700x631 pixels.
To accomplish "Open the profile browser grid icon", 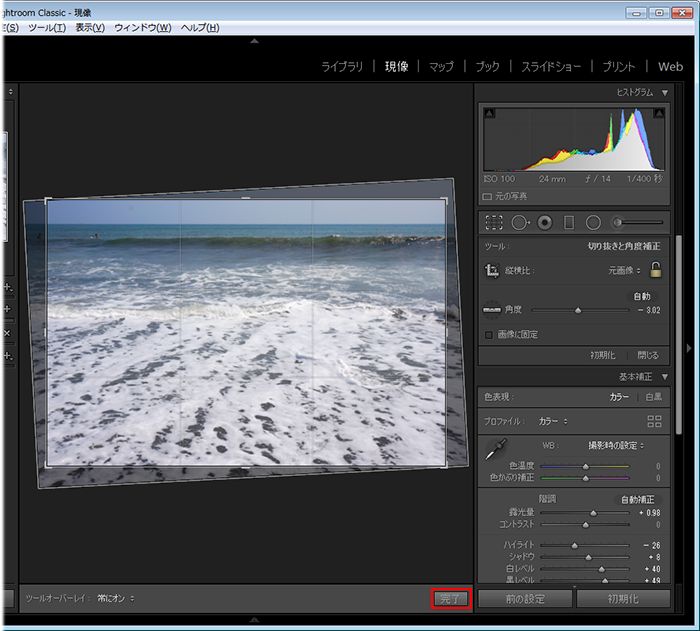I will (655, 421).
